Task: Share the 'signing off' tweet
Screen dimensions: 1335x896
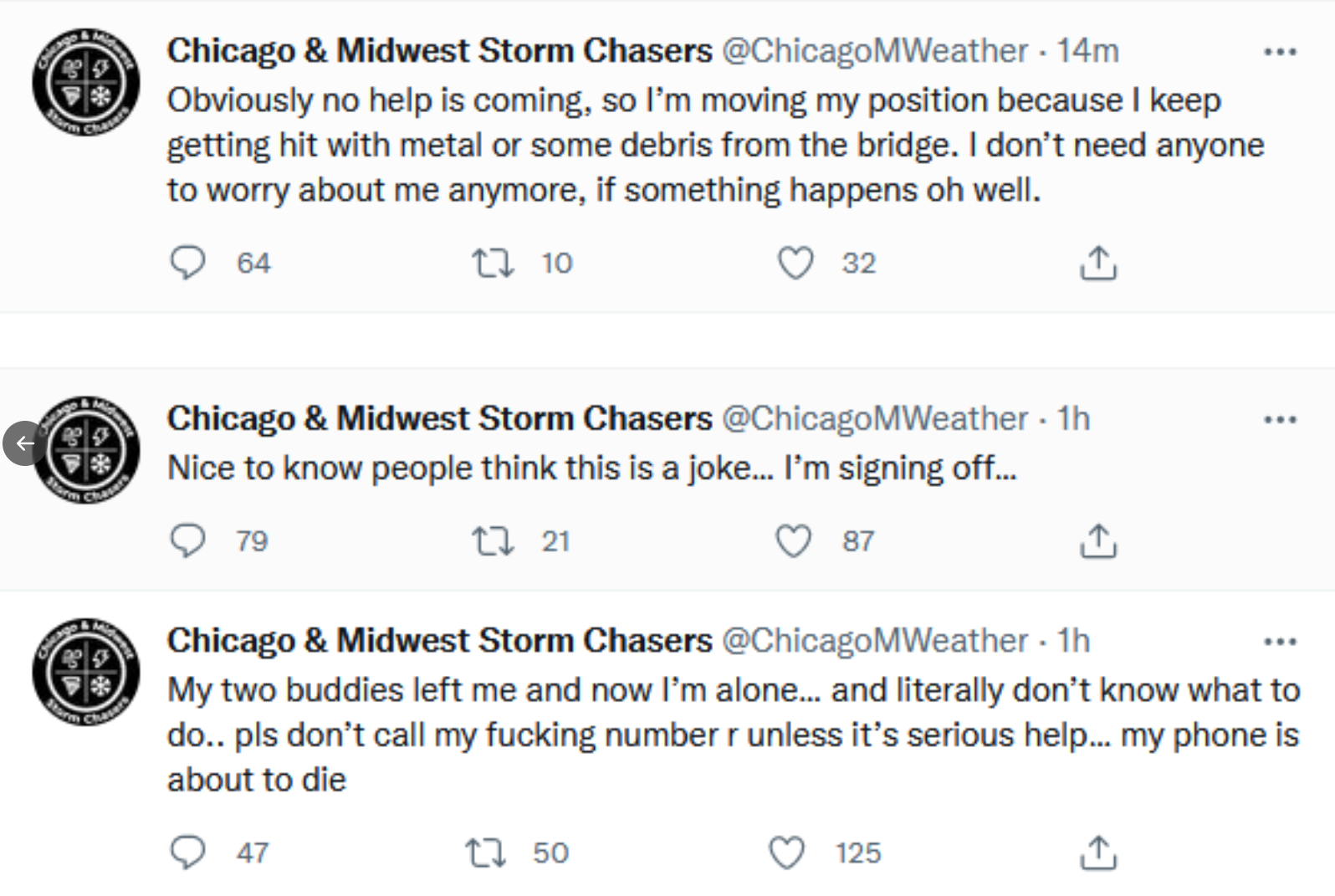Action: [1098, 540]
